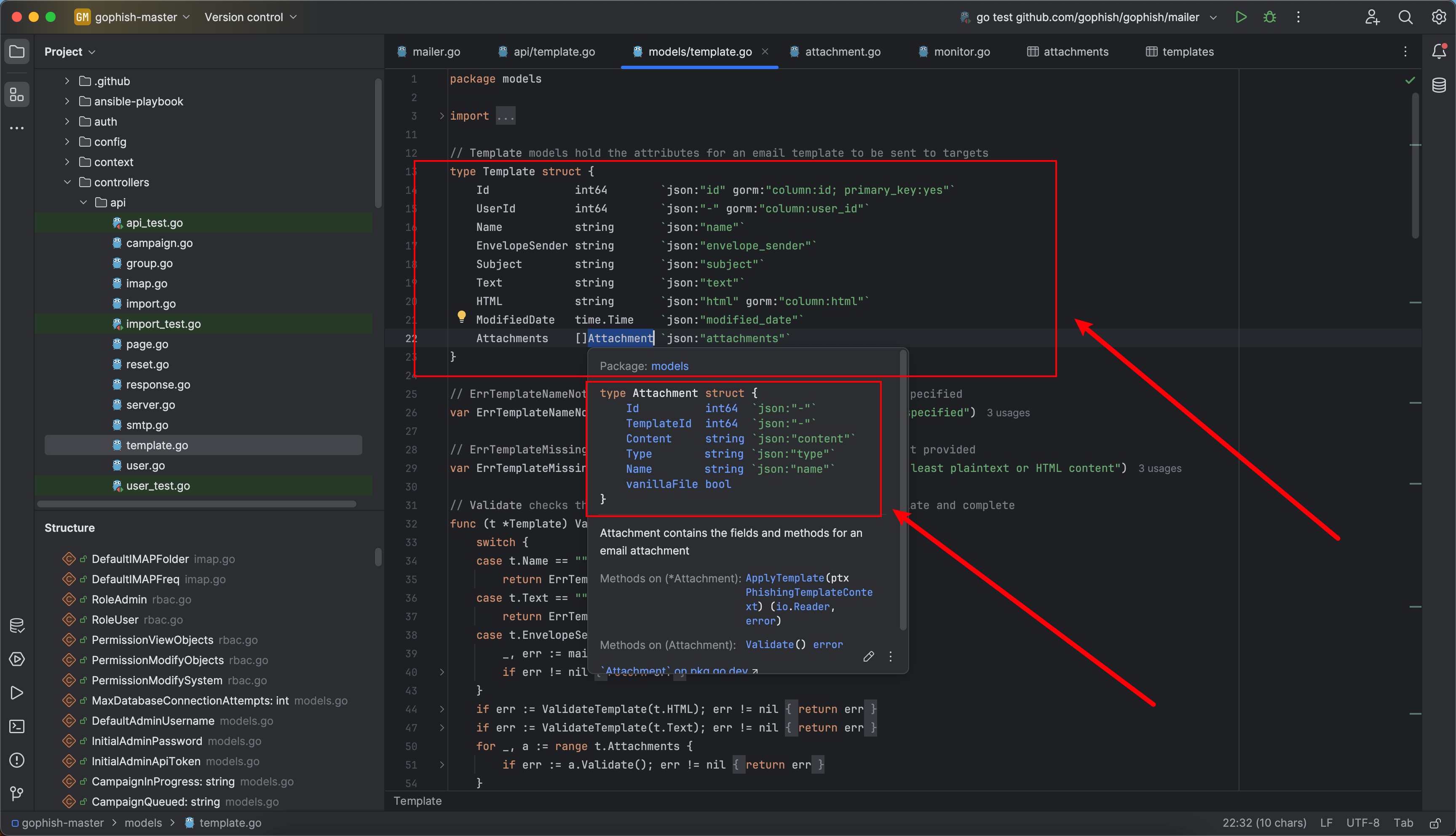The width and height of the screenshot is (1456, 836).
Task: Toggle read-only lock in status bar
Action: click(1435, 823)
